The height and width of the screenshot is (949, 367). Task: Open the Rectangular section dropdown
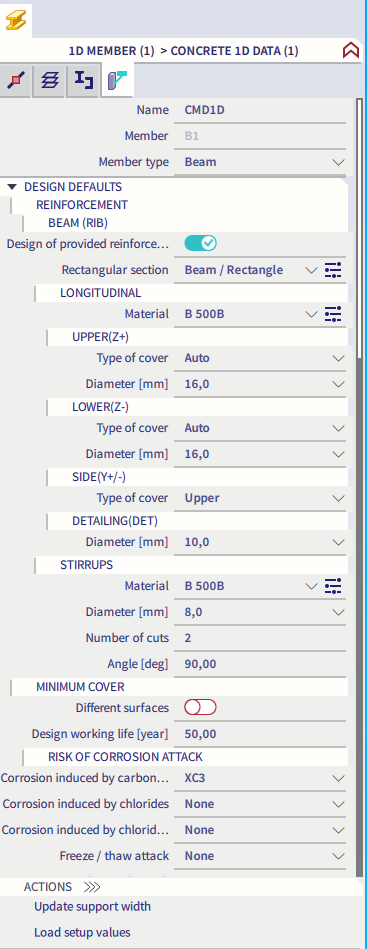tap(246, 270)
